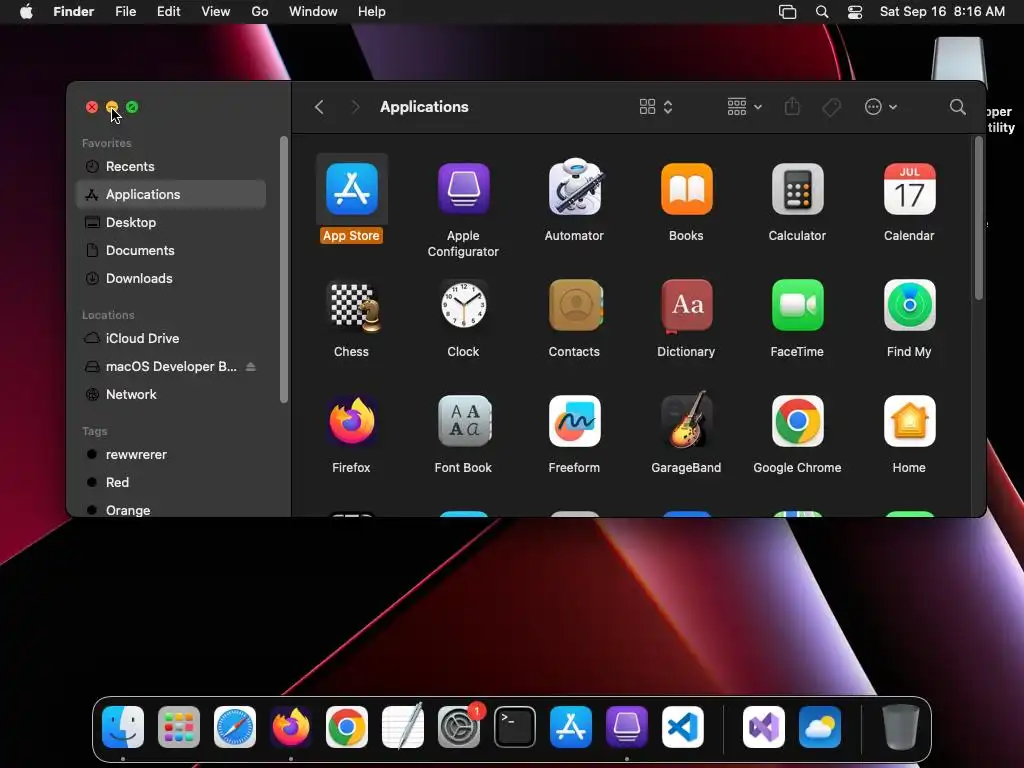
Task: Select the Find My app icon
Action: pyautogui.click(x=909, y=305)
